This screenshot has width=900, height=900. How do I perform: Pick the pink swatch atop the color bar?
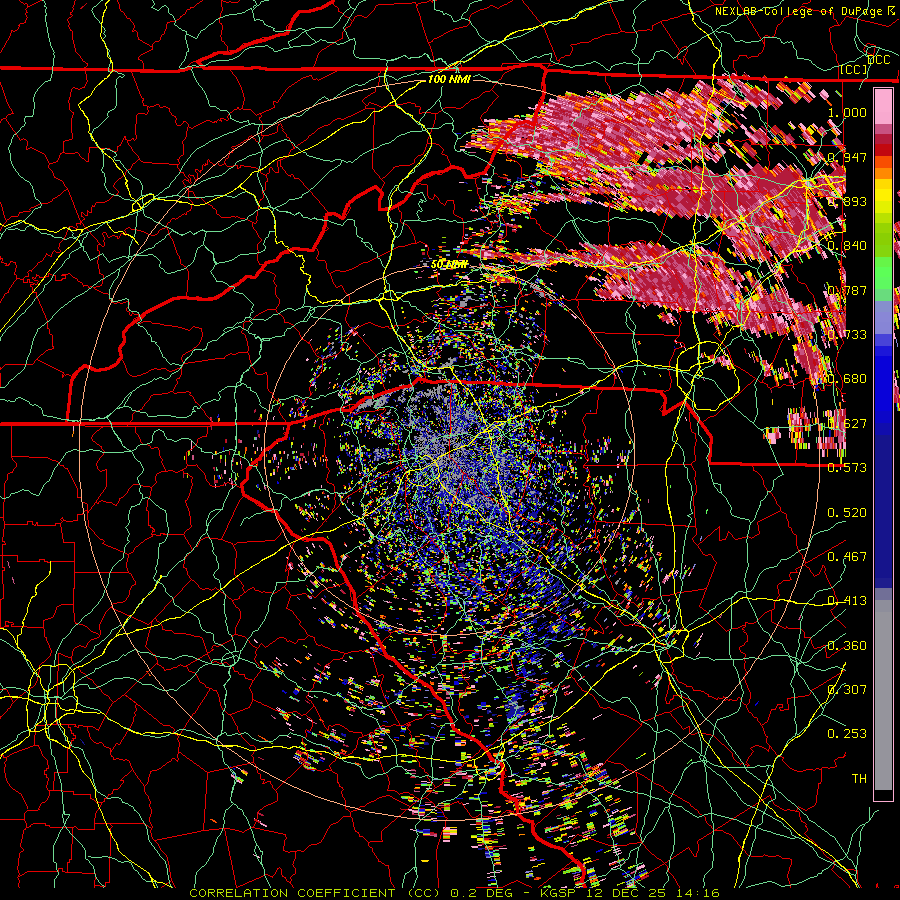click(x=883, y=107)
